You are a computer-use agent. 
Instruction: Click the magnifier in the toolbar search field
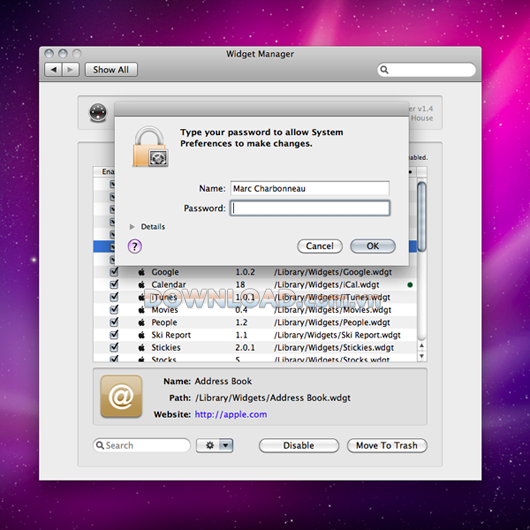click(x=384, y=70)
